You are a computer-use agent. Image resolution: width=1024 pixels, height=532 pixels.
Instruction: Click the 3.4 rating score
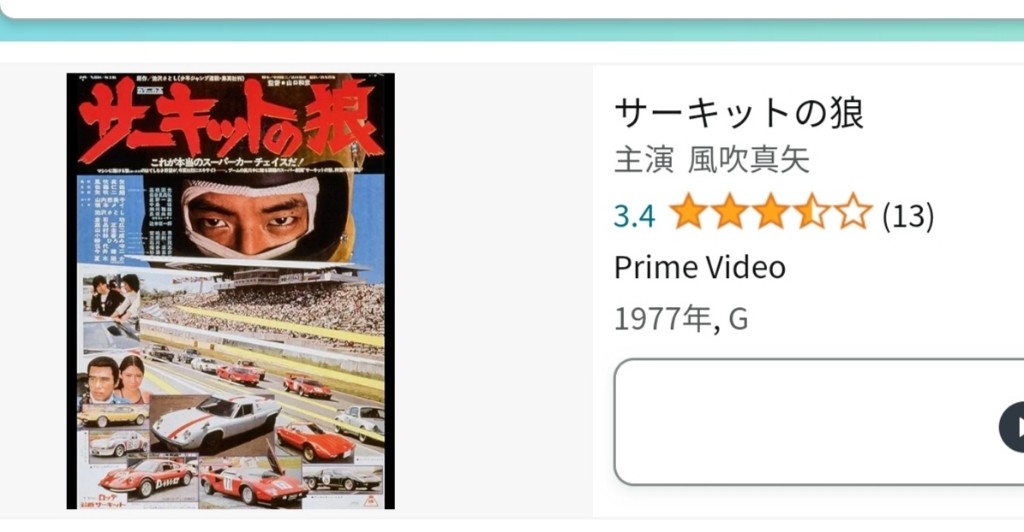coord(634,215)
